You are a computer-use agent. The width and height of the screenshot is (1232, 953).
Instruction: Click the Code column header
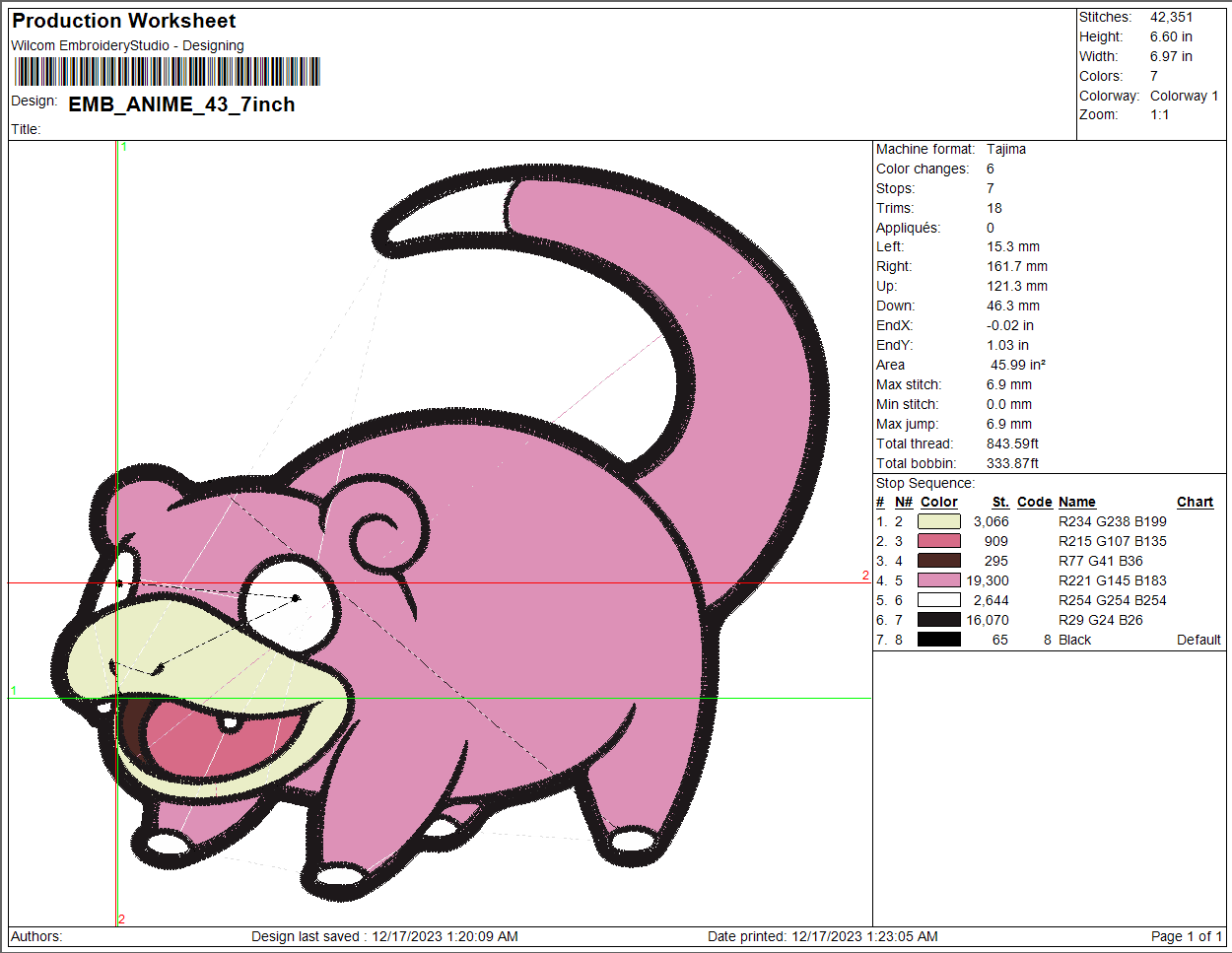coord(1034,502)
